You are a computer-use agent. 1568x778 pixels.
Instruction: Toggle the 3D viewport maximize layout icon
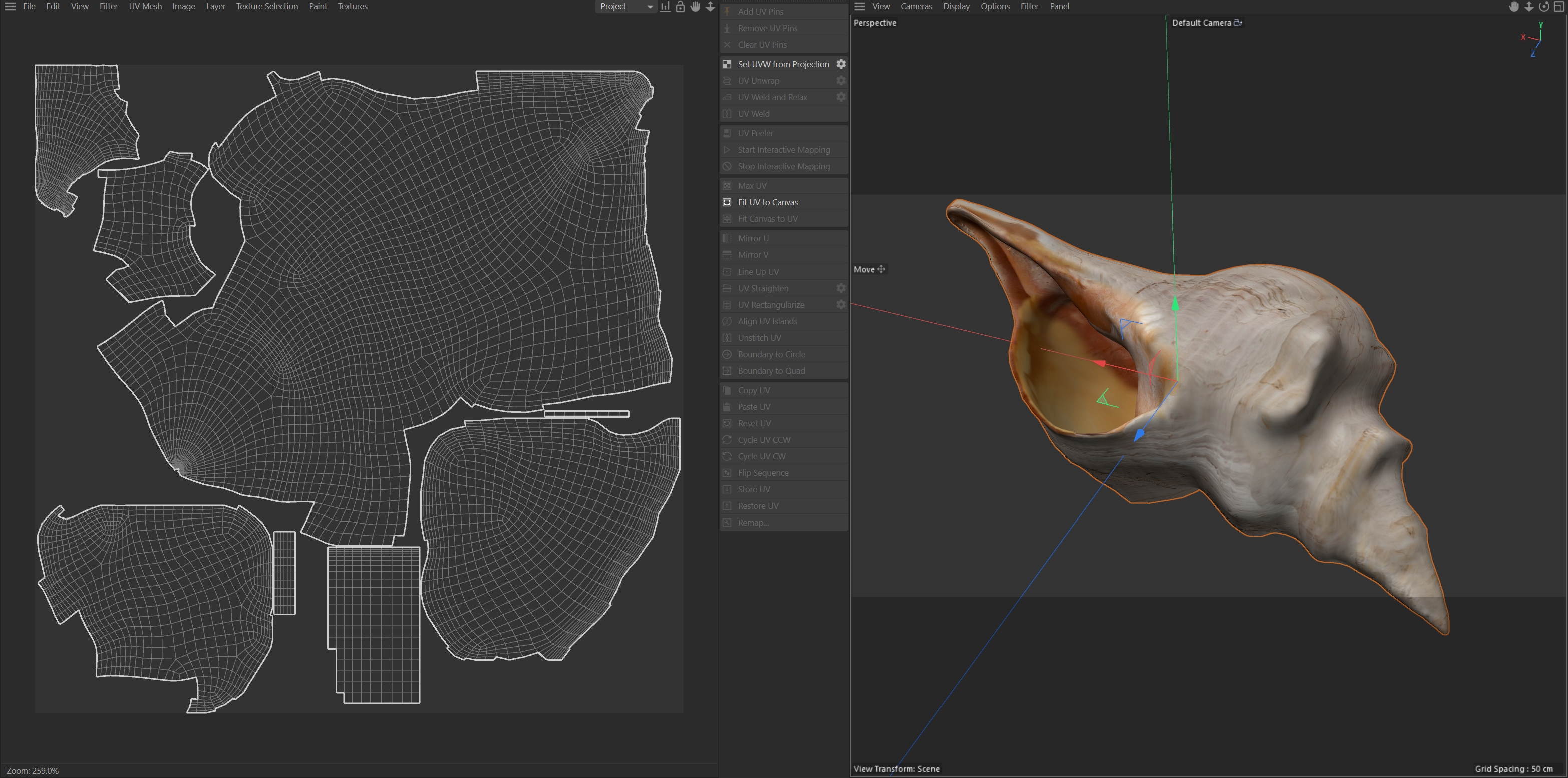pos(1559,6)
